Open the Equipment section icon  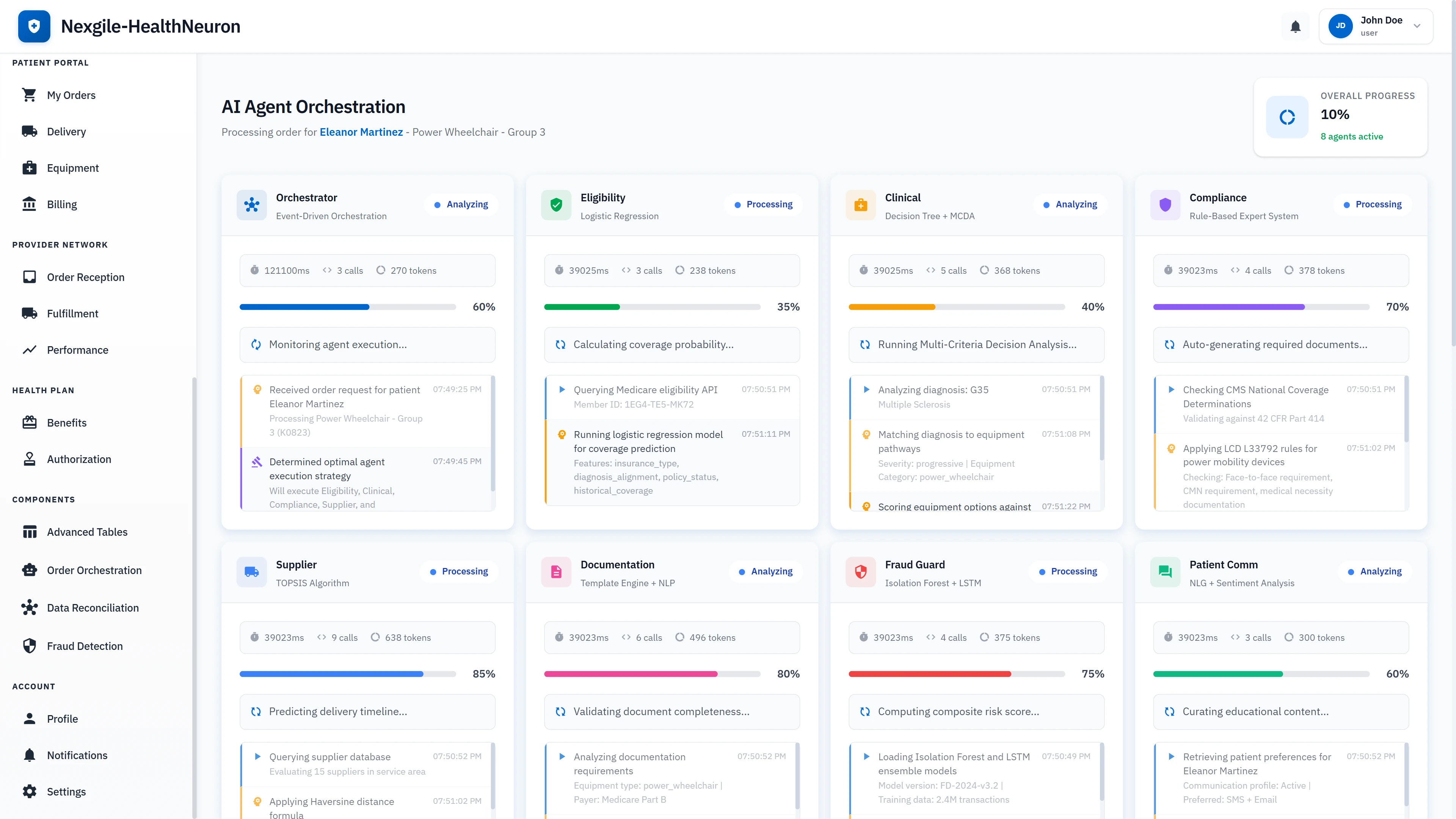[30, 167]
